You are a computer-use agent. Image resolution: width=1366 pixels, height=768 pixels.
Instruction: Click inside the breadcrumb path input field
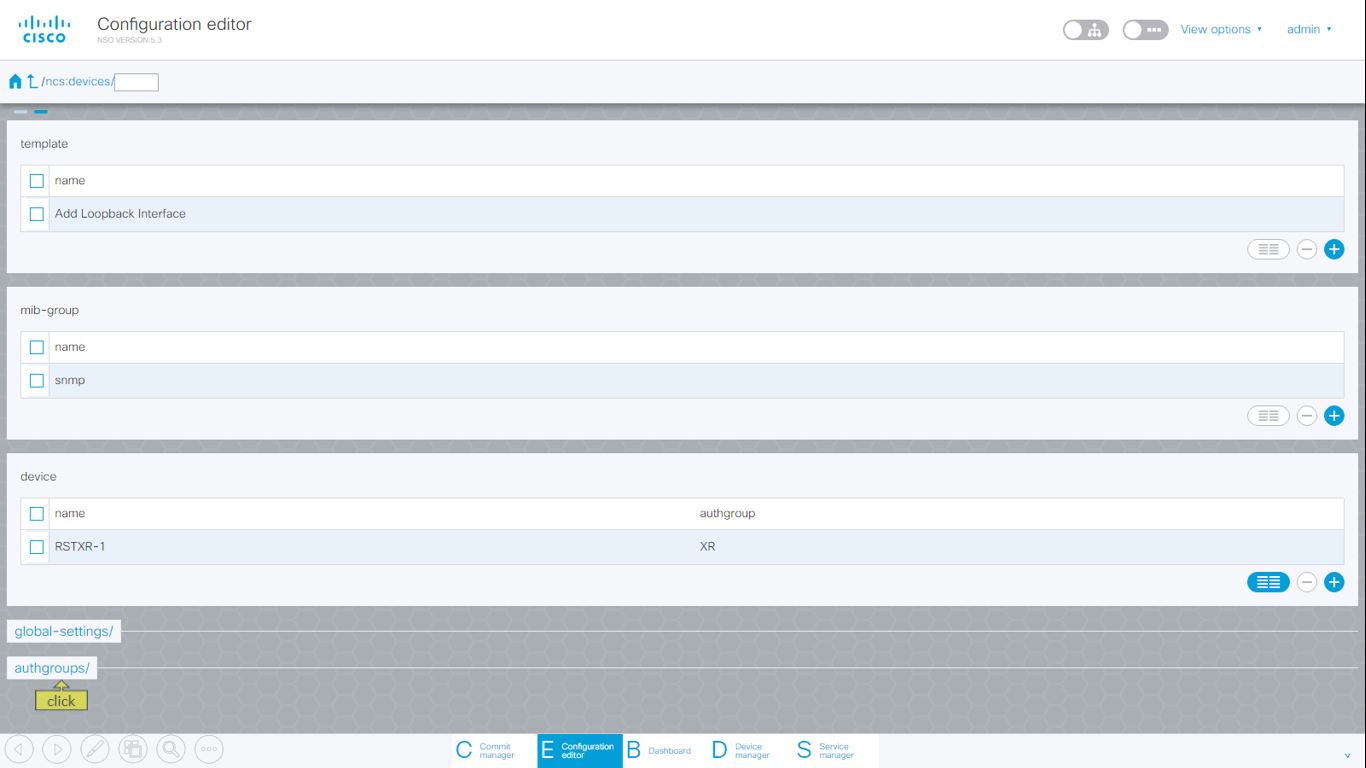137,81
